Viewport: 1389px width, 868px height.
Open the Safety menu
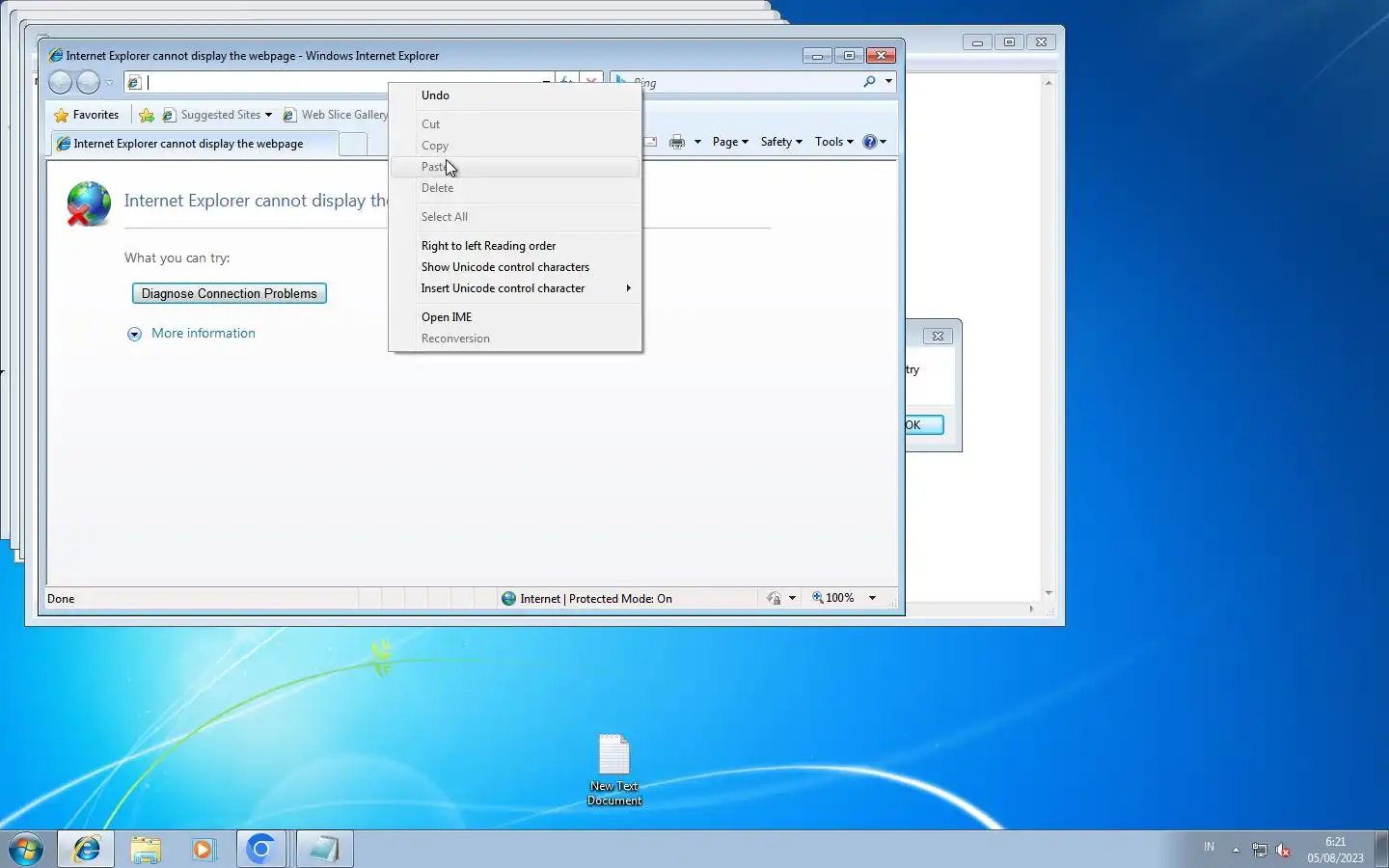coord(781,142)
